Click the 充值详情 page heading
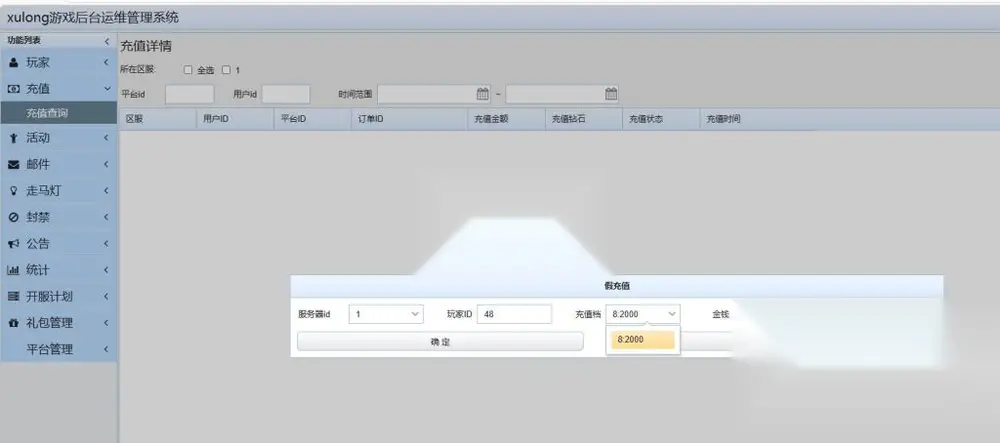Viewport: 1000px width, 443px height. (x=146, y=46)
